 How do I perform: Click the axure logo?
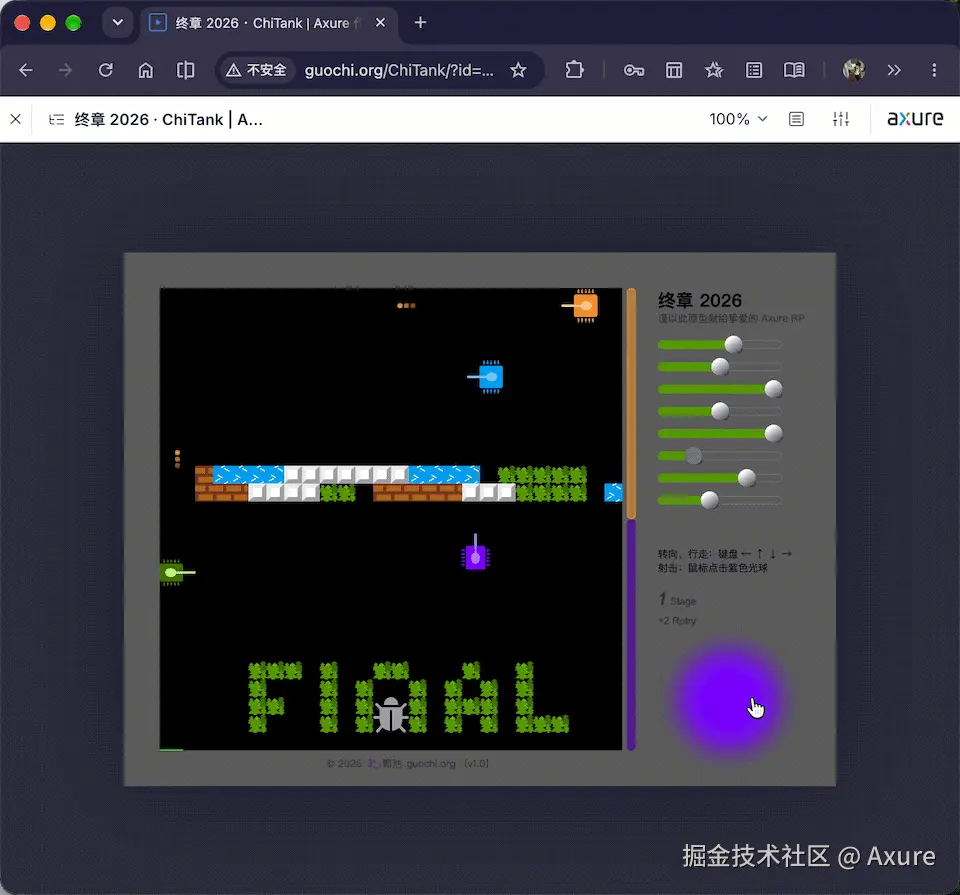tap(915, 118)
